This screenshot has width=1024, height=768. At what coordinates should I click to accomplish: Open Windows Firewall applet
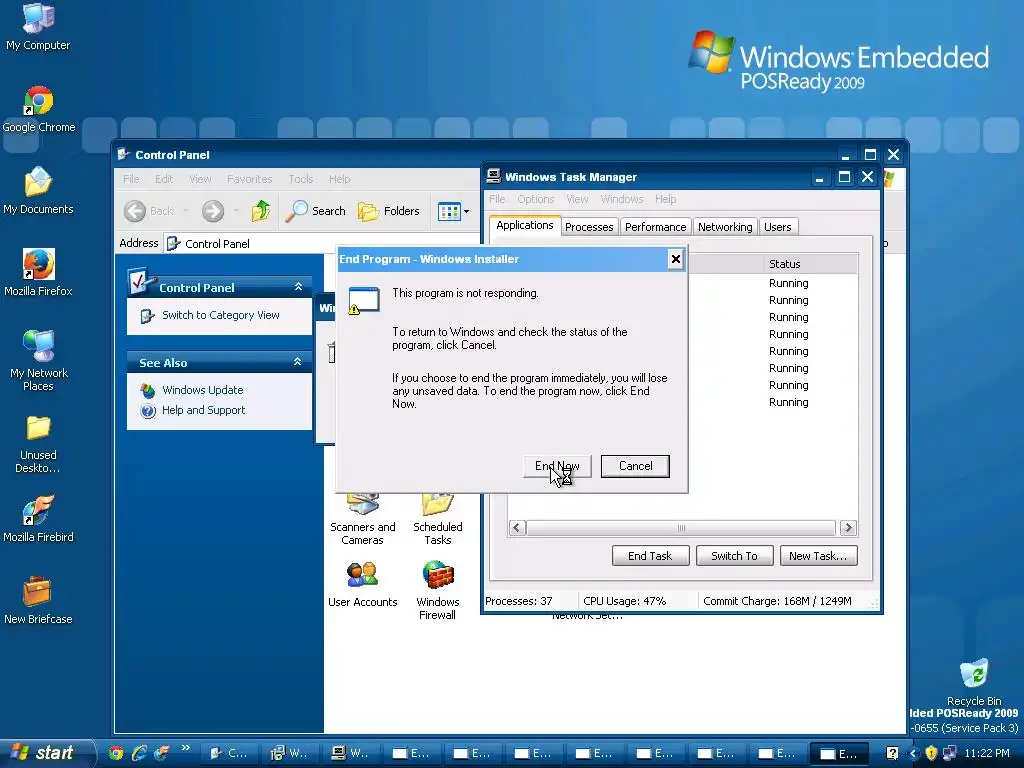(438, 590)
